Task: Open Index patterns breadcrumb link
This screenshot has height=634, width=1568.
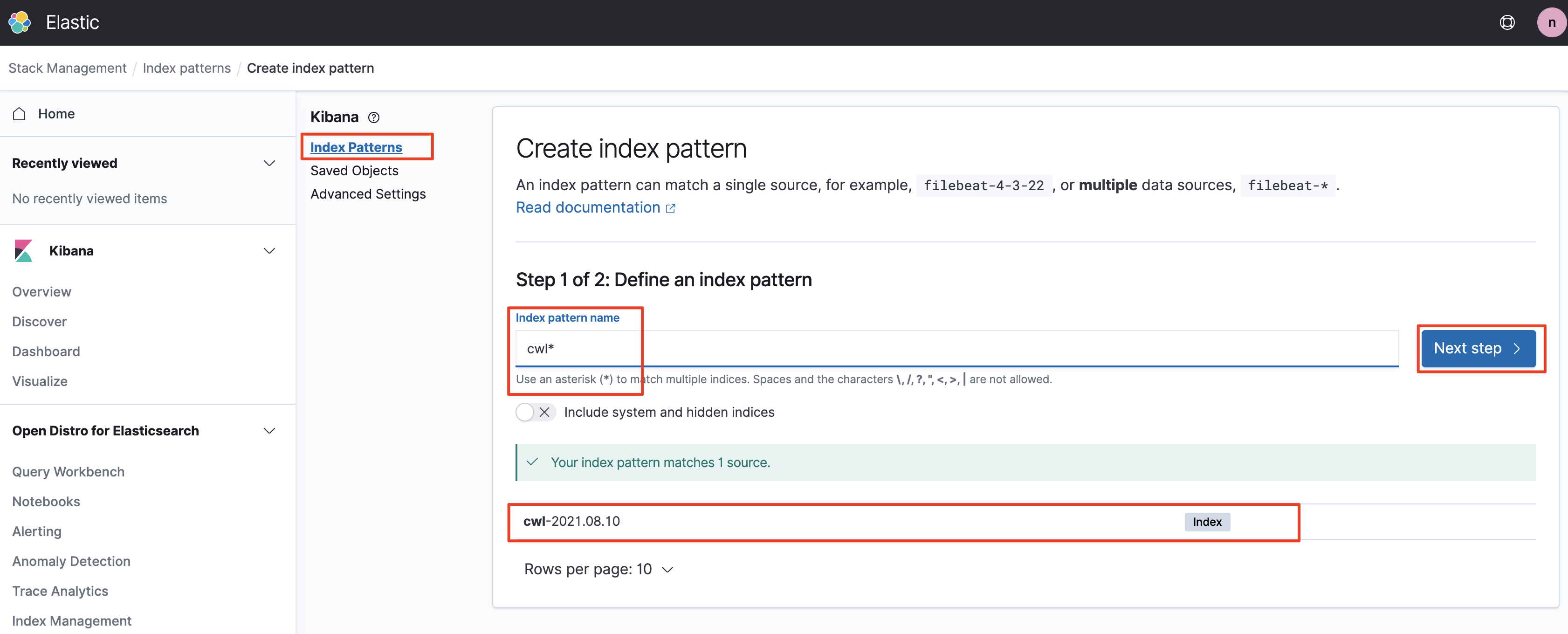Action: pos(186,68)
